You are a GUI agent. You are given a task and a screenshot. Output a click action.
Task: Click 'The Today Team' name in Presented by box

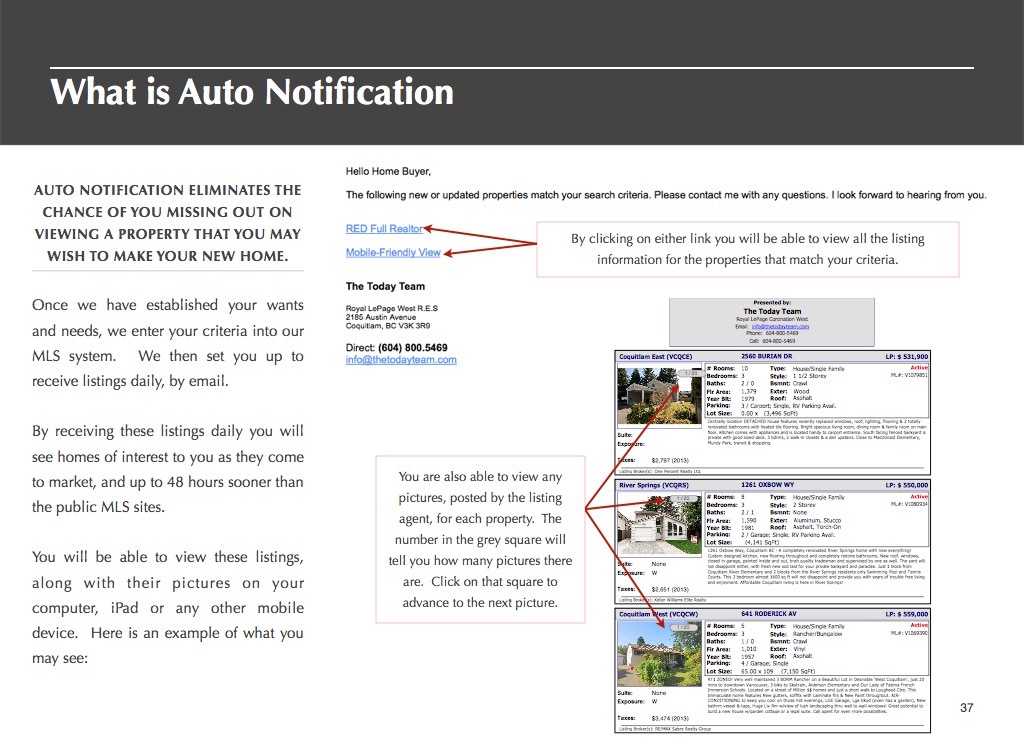click(x=772, y=311)
